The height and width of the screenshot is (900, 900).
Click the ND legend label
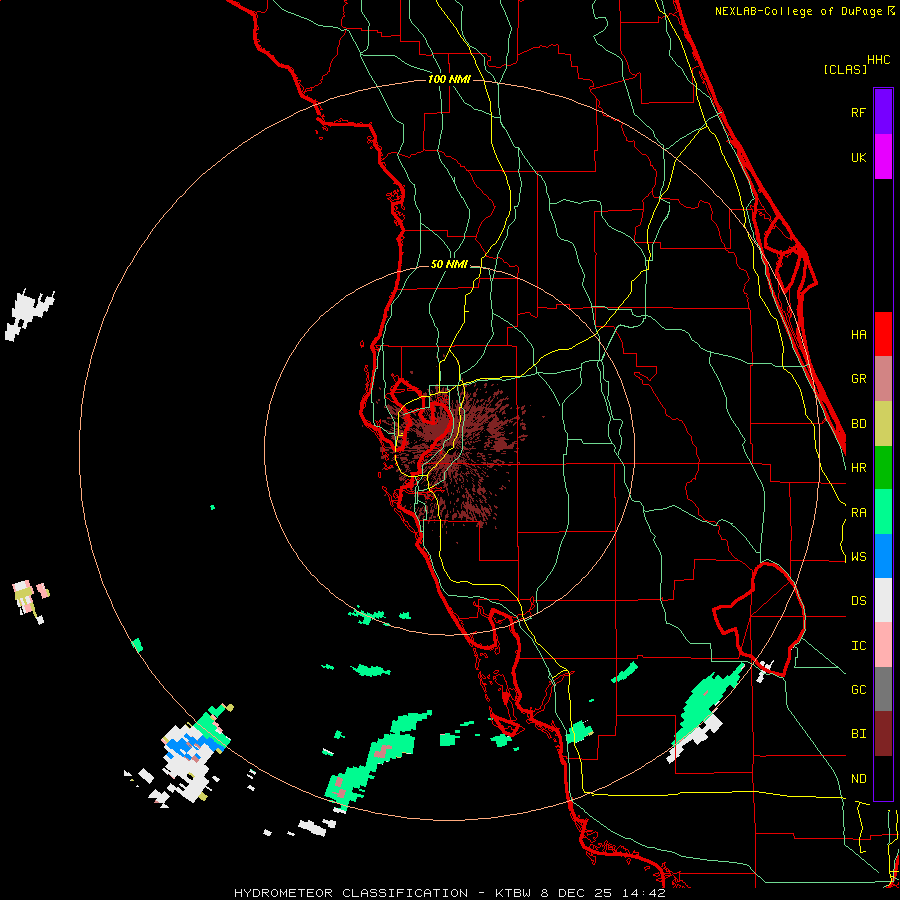click(x=858, y=779)
